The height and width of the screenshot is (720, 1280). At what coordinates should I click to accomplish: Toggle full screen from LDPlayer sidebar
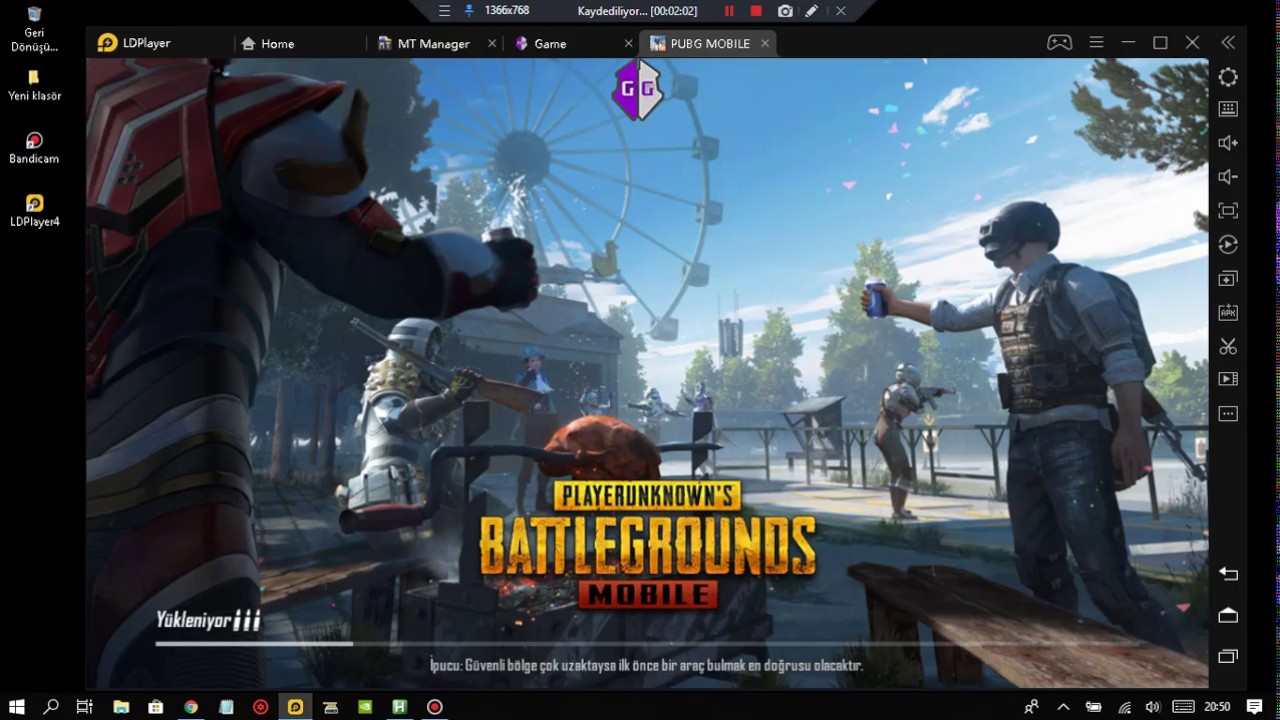tap(1228, 211)
